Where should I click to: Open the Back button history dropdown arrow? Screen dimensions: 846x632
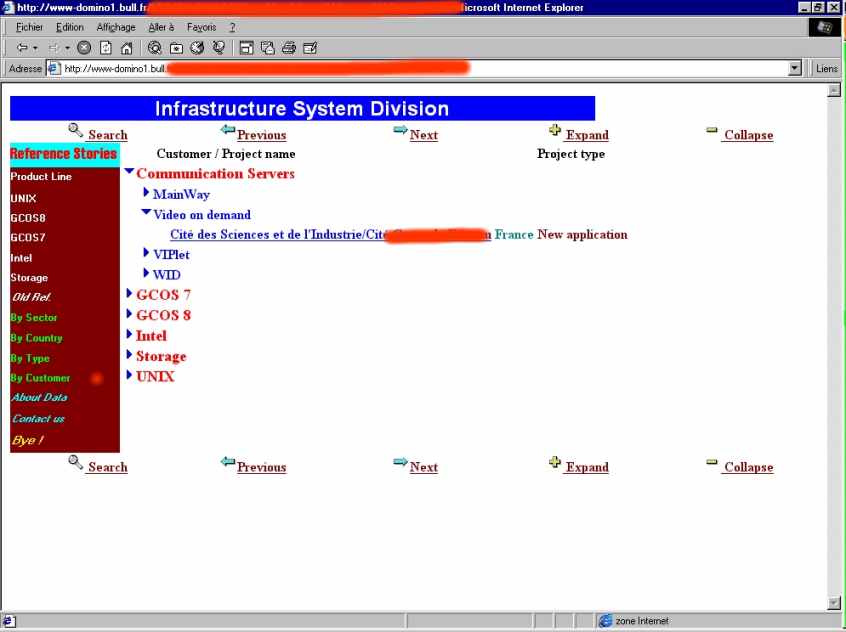(x=35, y=48)
